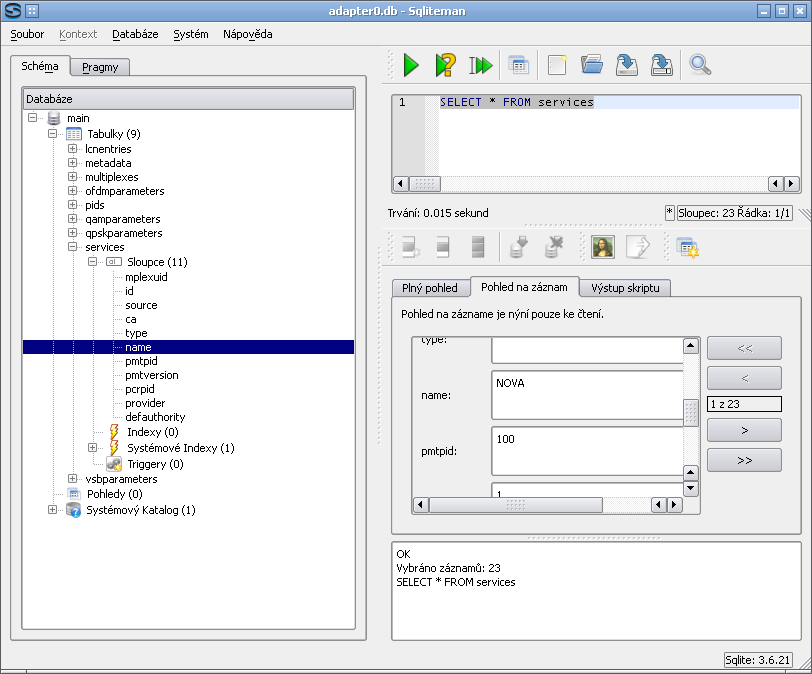The width and height of the screenshot is (812, 674).
Task: Click the Systémový Katalog icon
Action: tap(74, 510)
